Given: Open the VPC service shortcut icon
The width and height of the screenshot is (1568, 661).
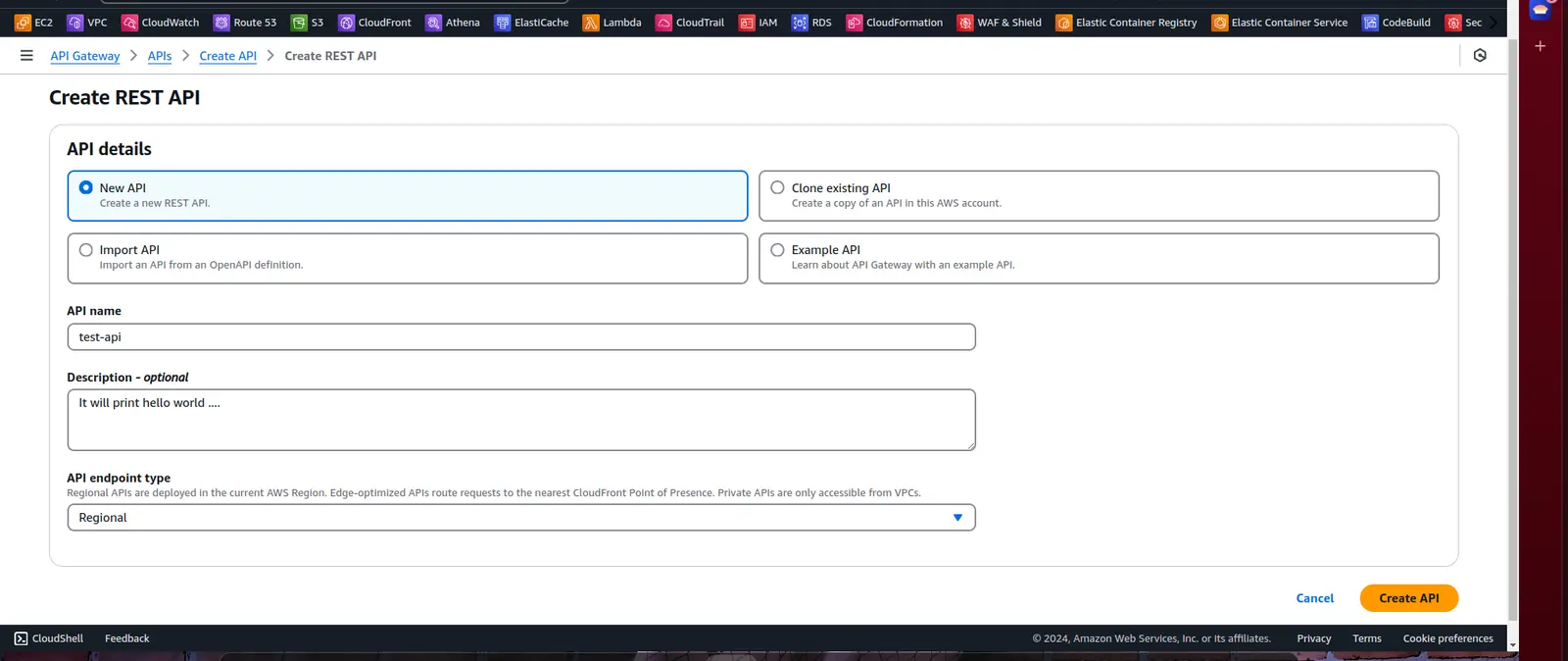Looking at the screenshot, I should click(x=75, y=23).
